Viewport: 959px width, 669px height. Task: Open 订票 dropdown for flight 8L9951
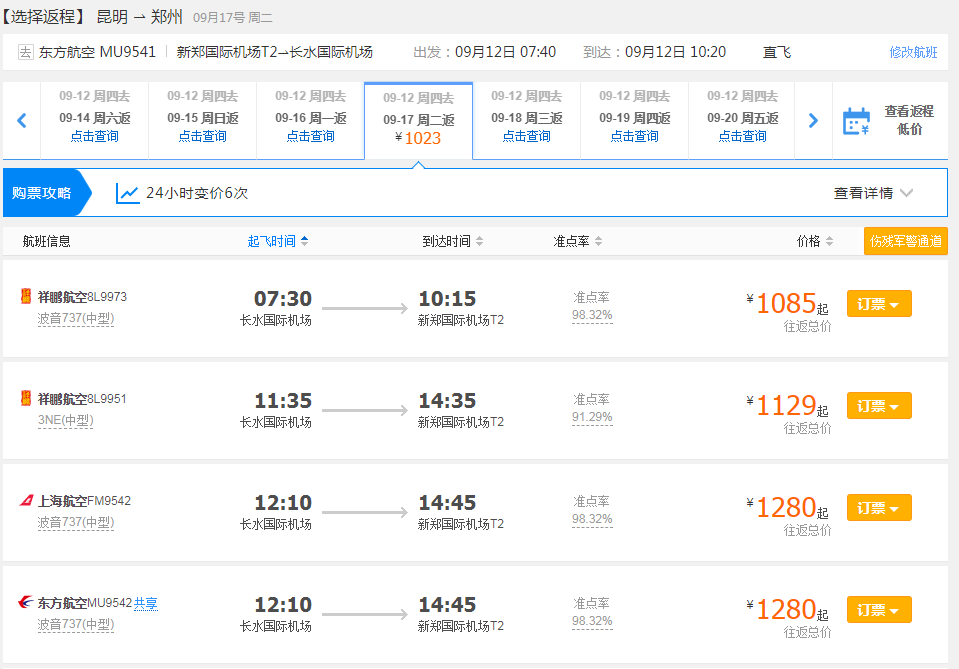pos(879,406)
